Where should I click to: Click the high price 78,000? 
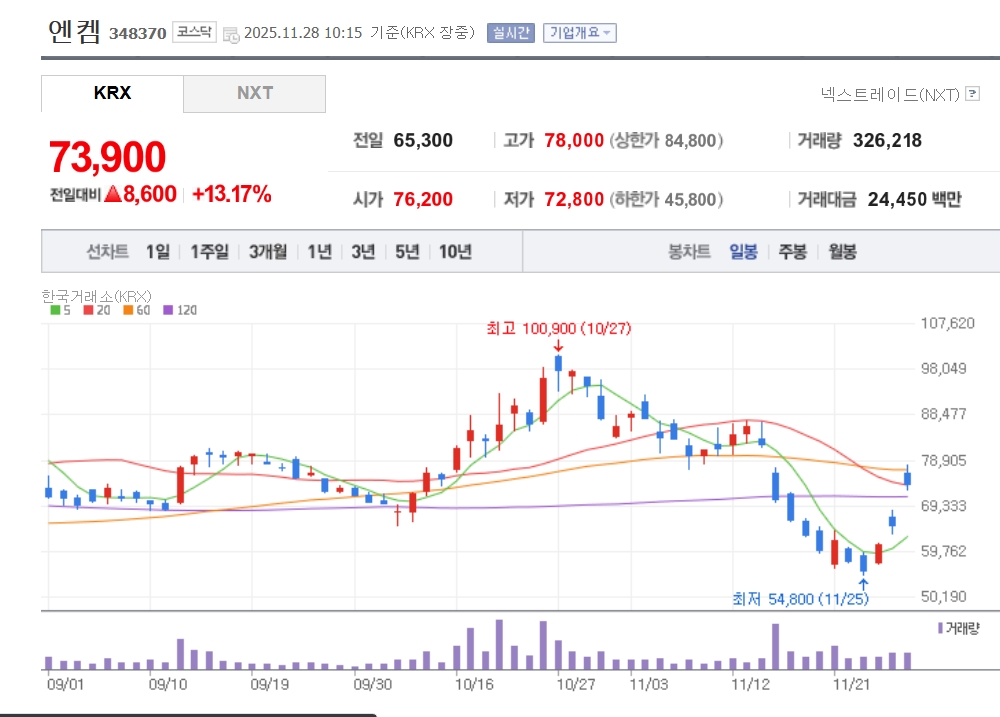click(574, 140)
